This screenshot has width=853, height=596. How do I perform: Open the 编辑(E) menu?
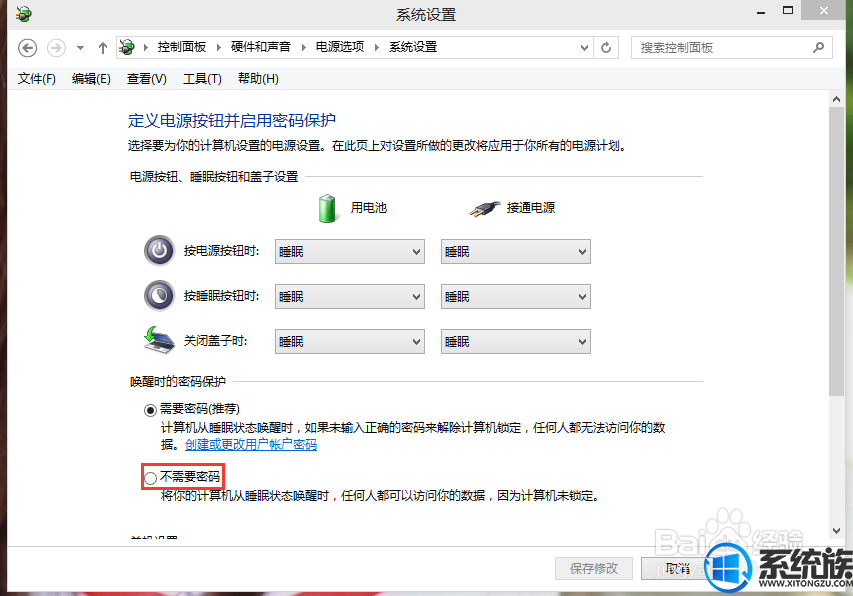91,79
